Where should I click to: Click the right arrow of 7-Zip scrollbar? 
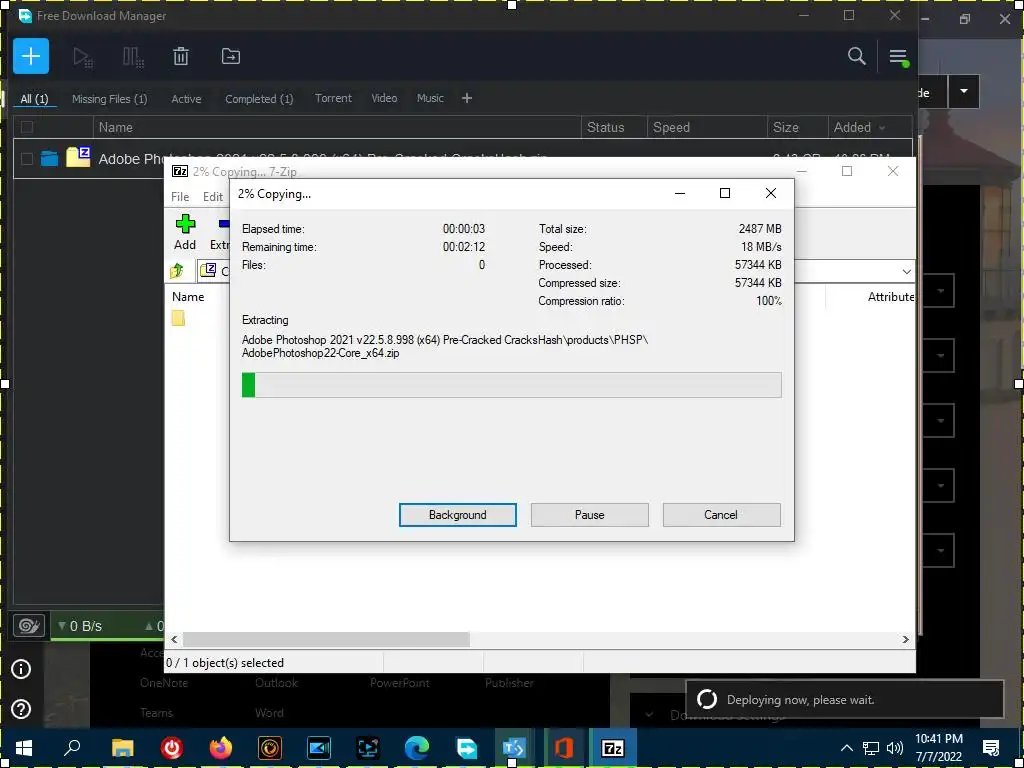[x=905, y=639]
